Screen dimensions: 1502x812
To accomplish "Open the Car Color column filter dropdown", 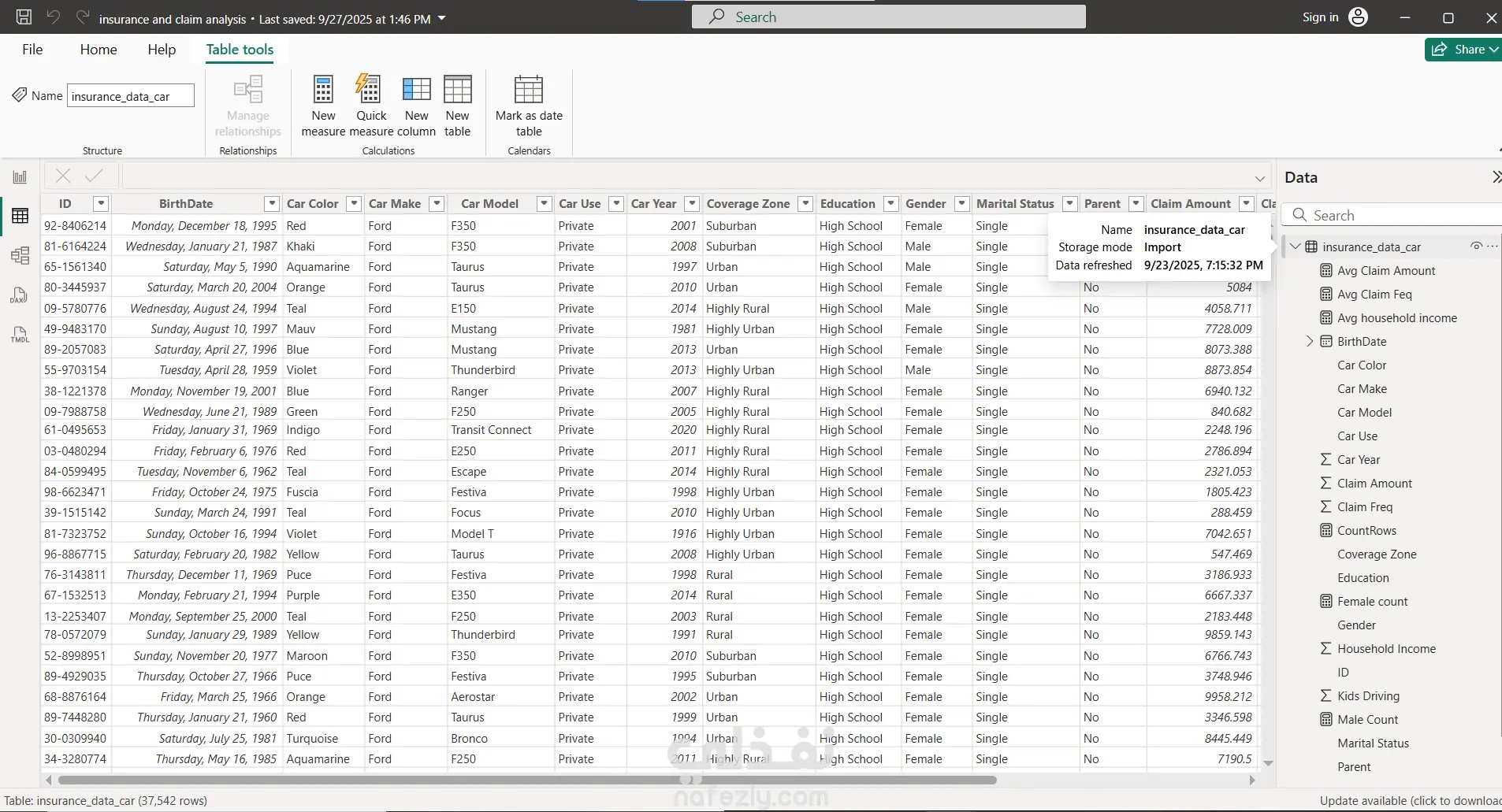I will [x=354, y=204].
